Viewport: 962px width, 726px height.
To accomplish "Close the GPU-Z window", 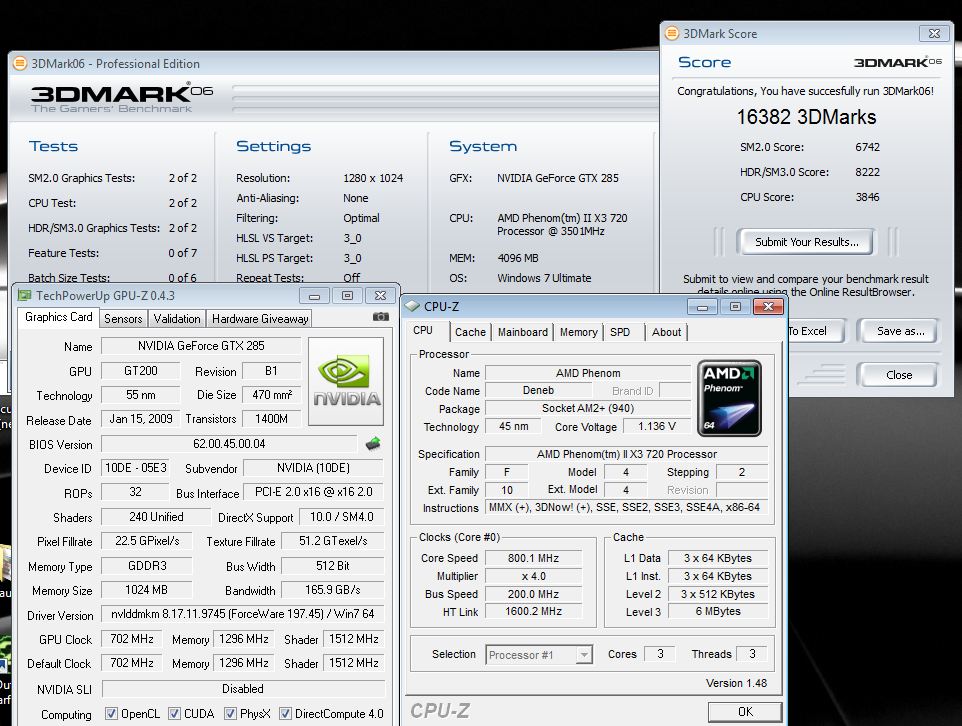I will (380, 296).
